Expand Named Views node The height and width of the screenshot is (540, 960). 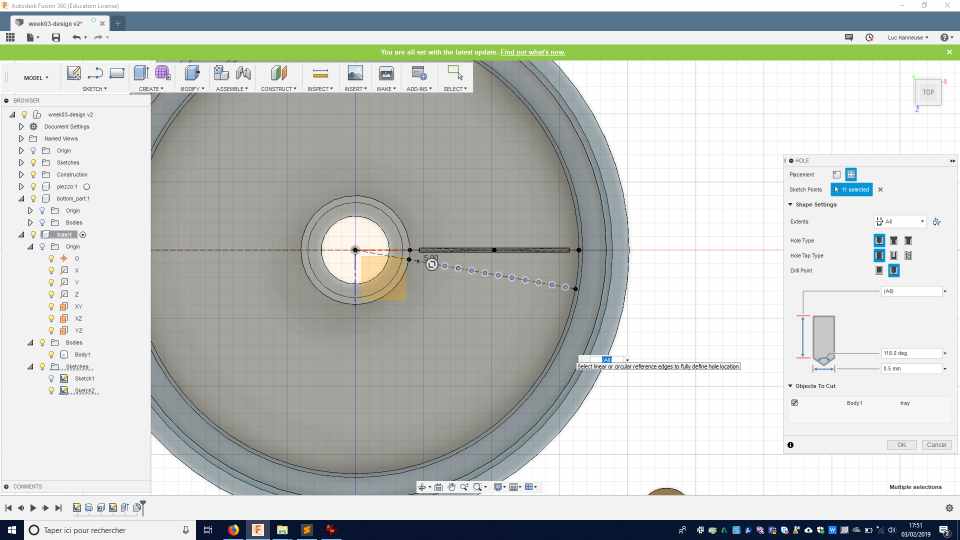(x=21, y=138)
